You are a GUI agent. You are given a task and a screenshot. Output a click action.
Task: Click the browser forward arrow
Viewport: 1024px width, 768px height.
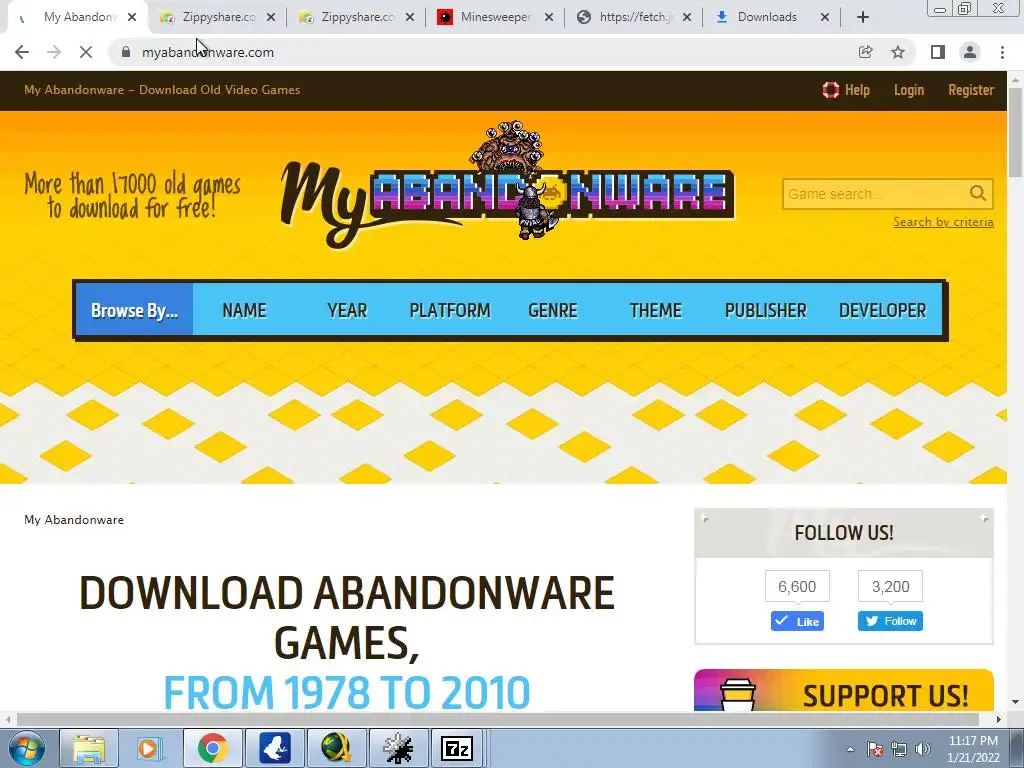point(54,52)
